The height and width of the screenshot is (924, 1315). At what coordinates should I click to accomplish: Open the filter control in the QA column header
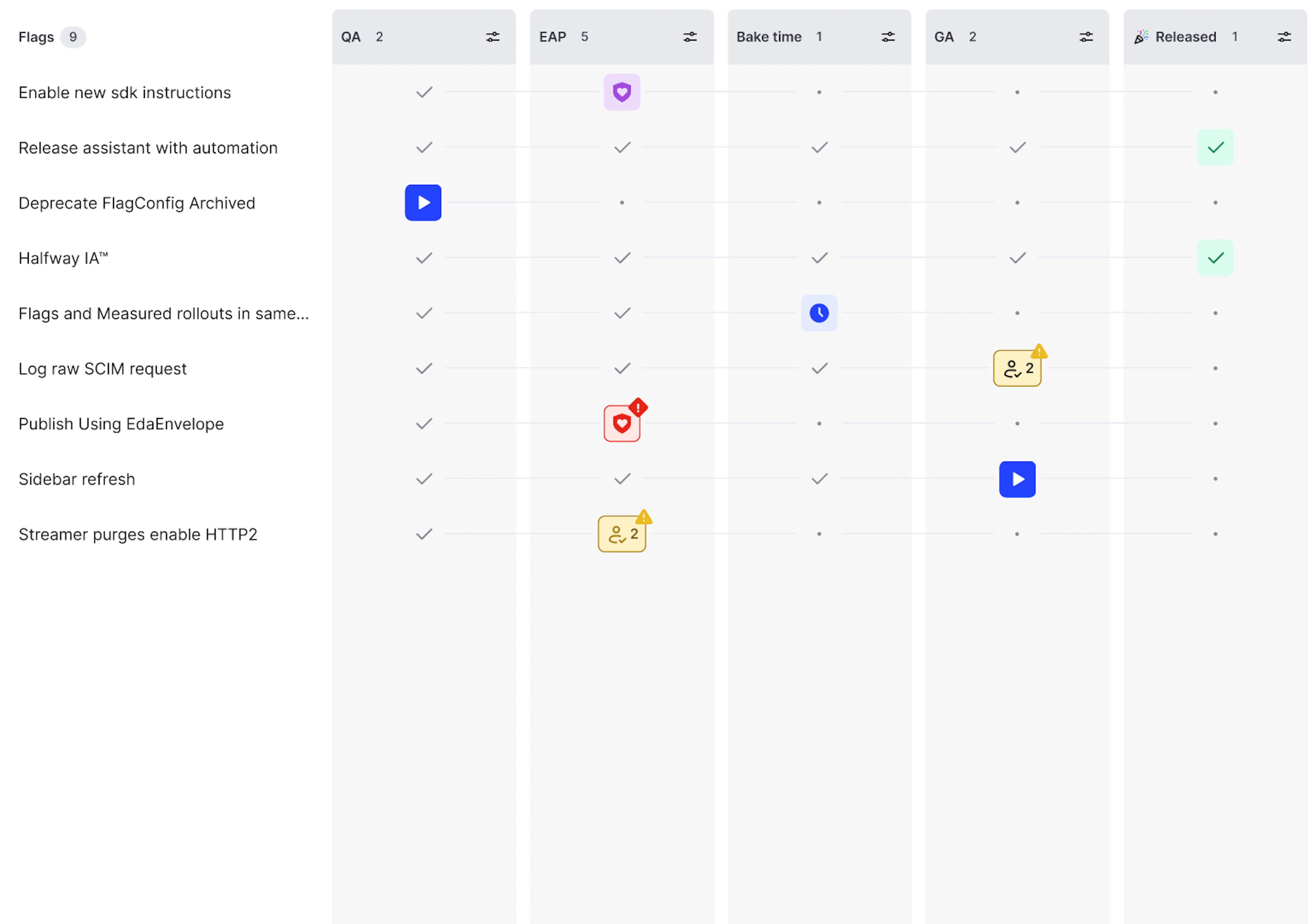click(492, 36)
